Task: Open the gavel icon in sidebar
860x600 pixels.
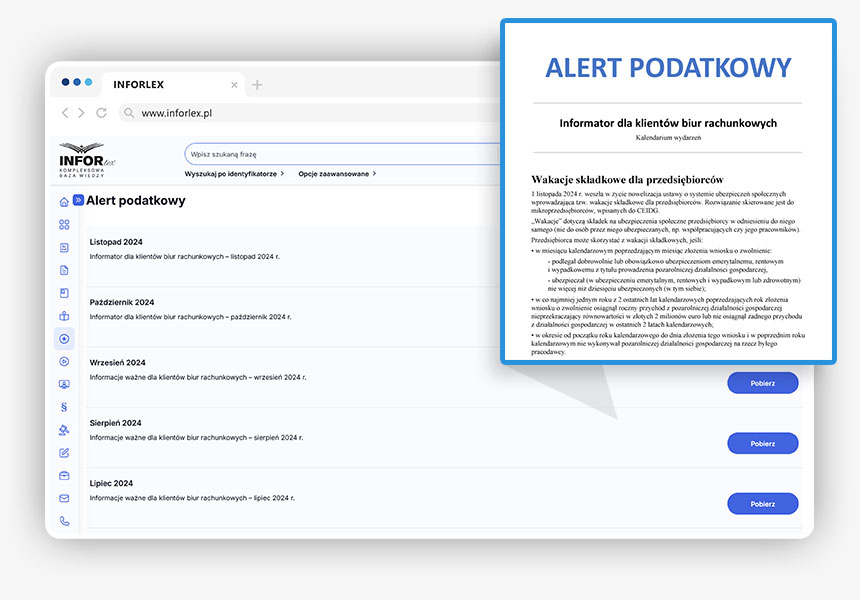Action: tap(64, 430)
